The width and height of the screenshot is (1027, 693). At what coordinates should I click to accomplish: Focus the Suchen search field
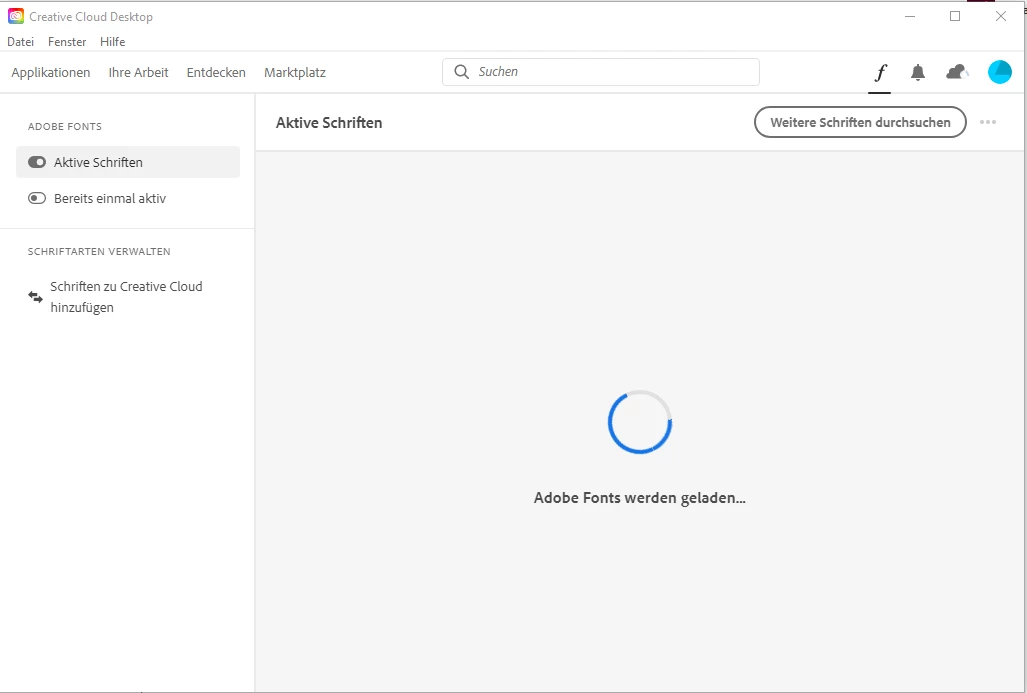point(601,72)
